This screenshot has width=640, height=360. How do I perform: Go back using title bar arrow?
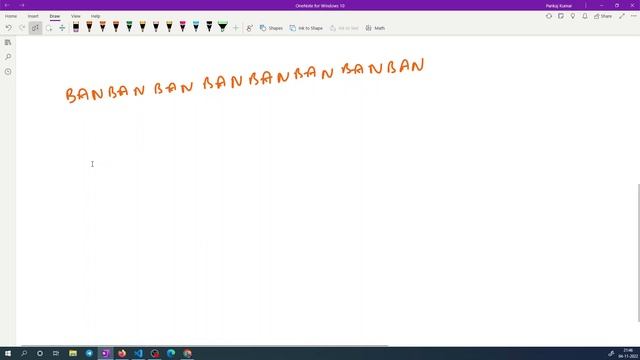click(7, 5)
